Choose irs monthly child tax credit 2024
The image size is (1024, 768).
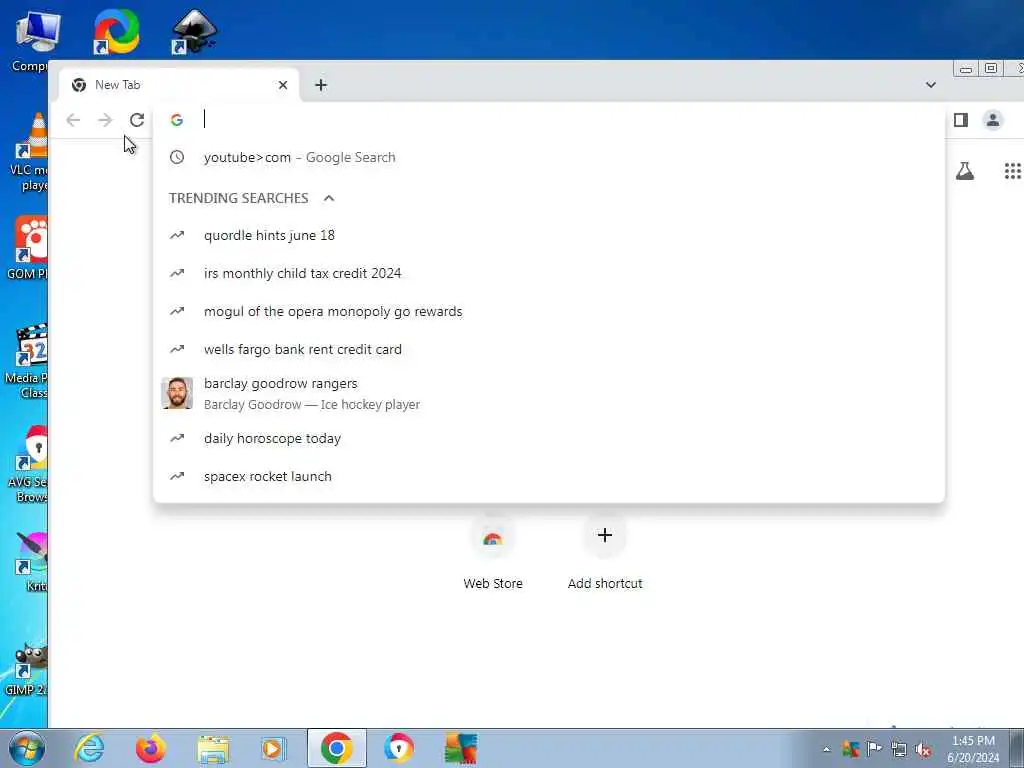click(x=549, y=273)
